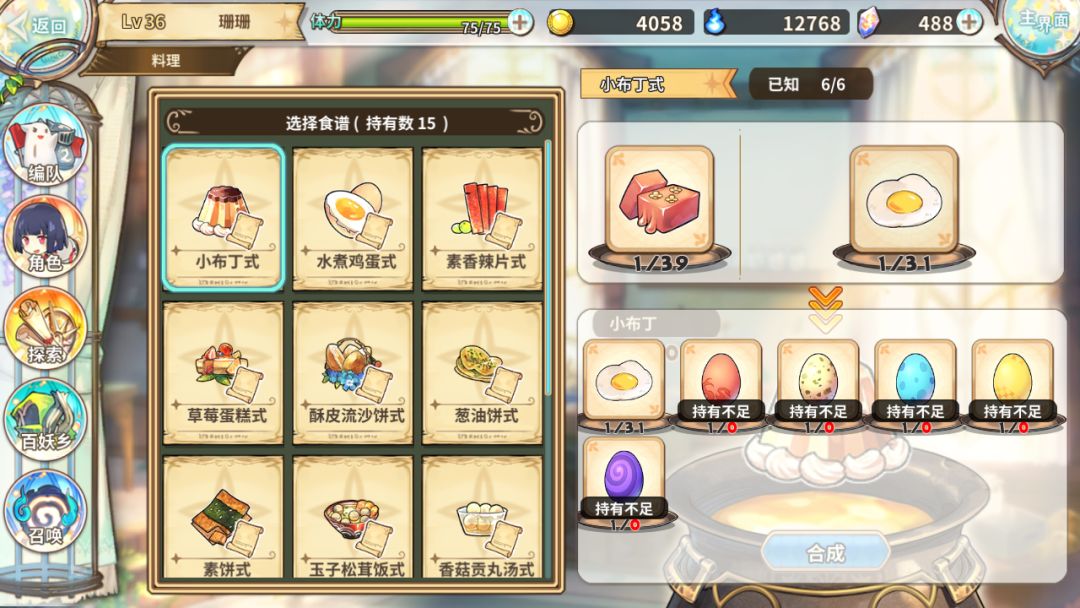
Task: Choose the 酥皮流沙饼式 recipe card
Action: (x=353, y=373)
